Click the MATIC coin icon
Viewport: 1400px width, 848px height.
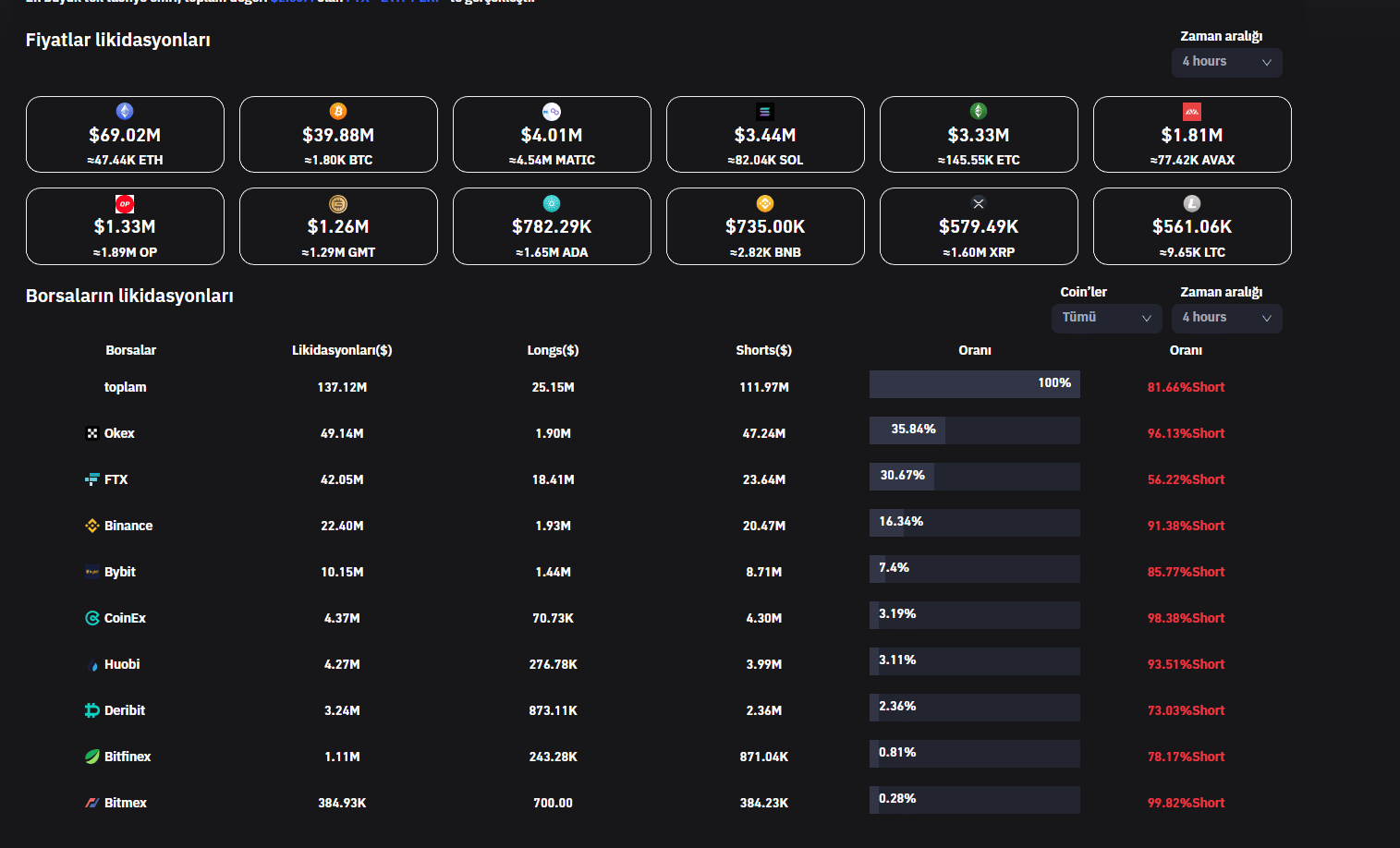(x=552, y=111)
